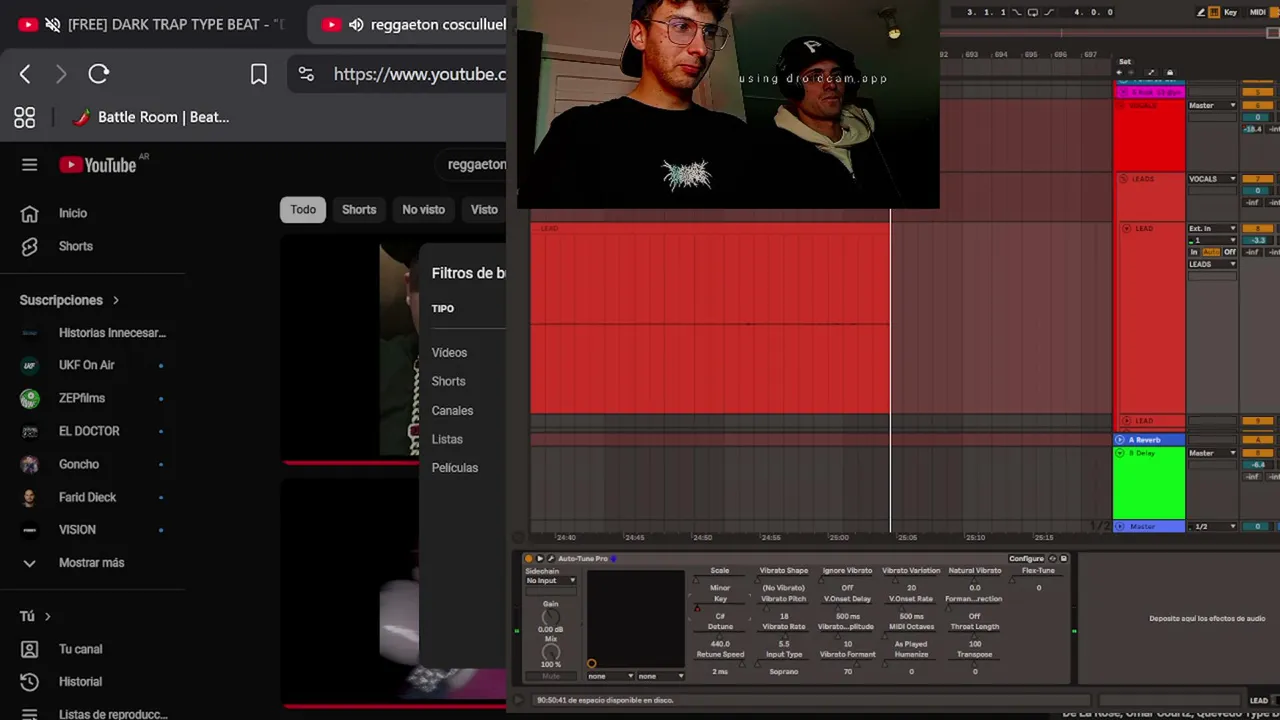Select the Visto filter chip
1280x720 pixels.
[484, 210]
